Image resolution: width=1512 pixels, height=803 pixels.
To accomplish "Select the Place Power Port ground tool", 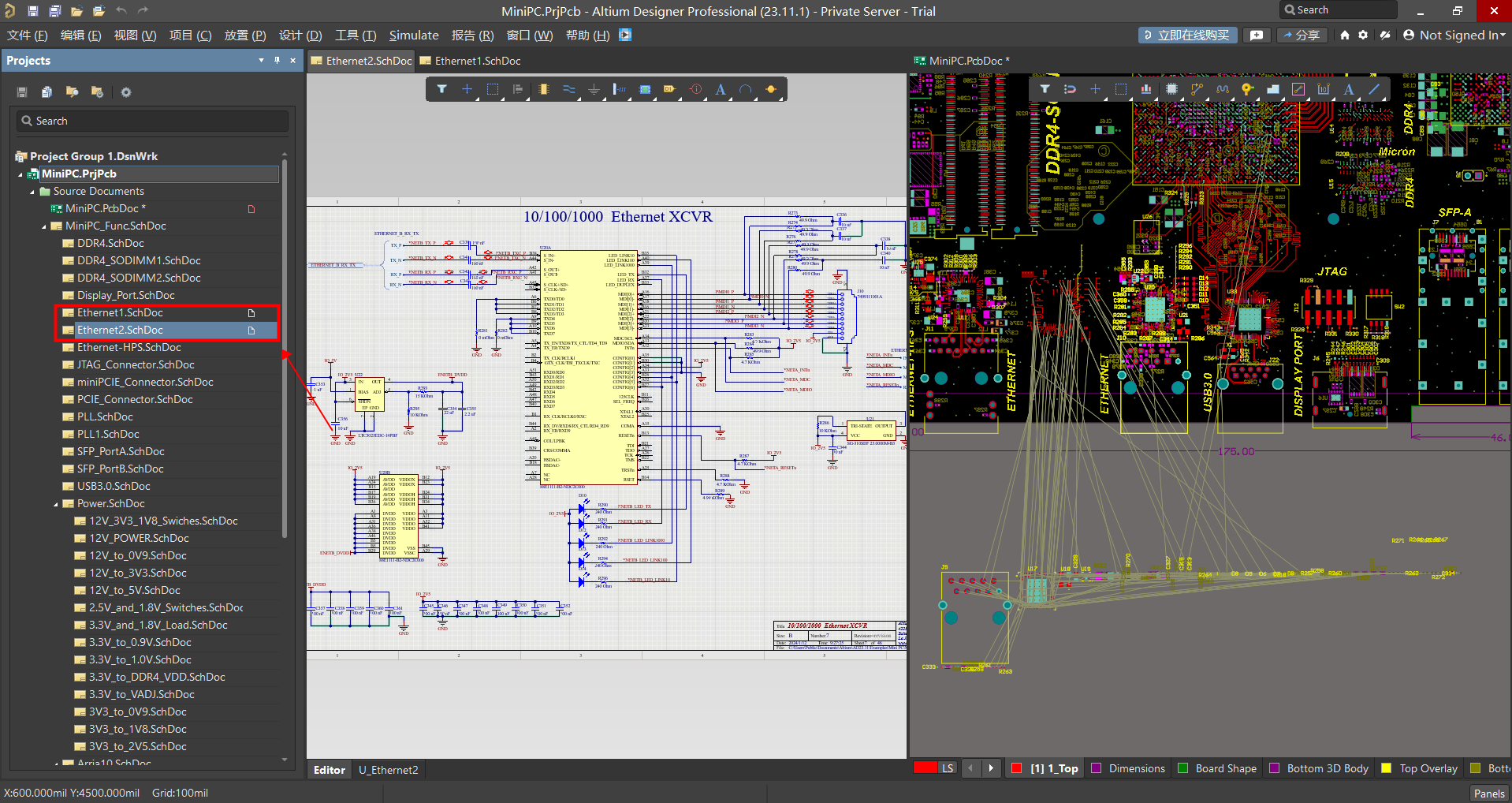I will click(594, 90).
